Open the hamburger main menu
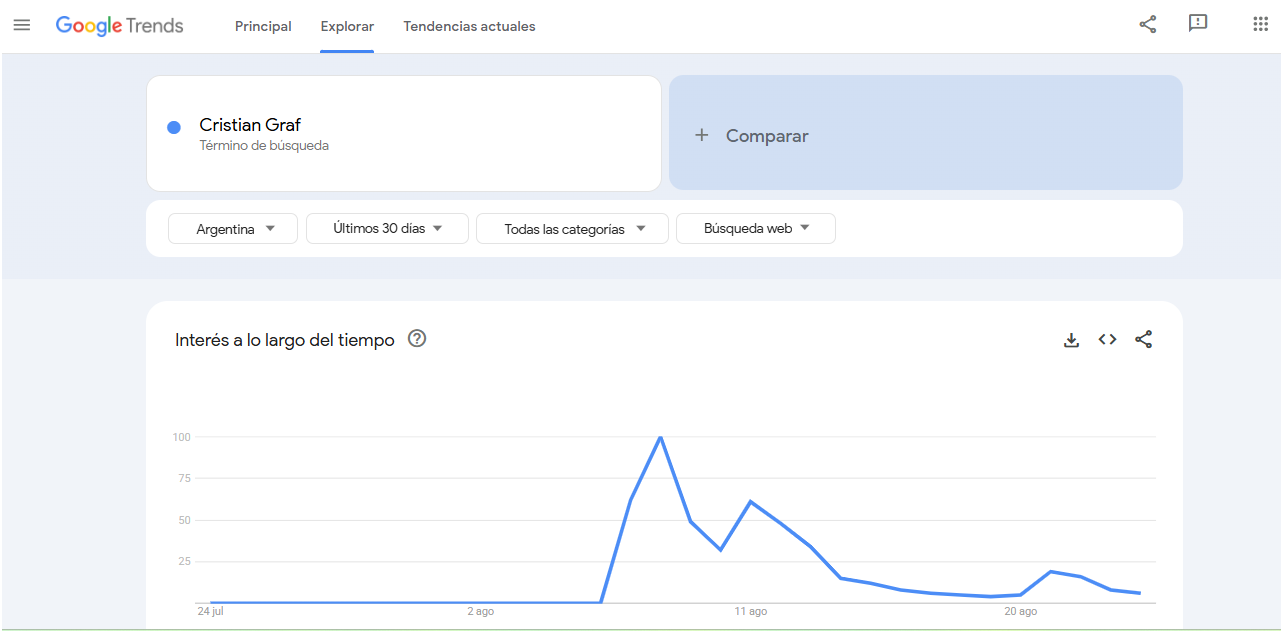1283x633 pixels. (22, 25)
